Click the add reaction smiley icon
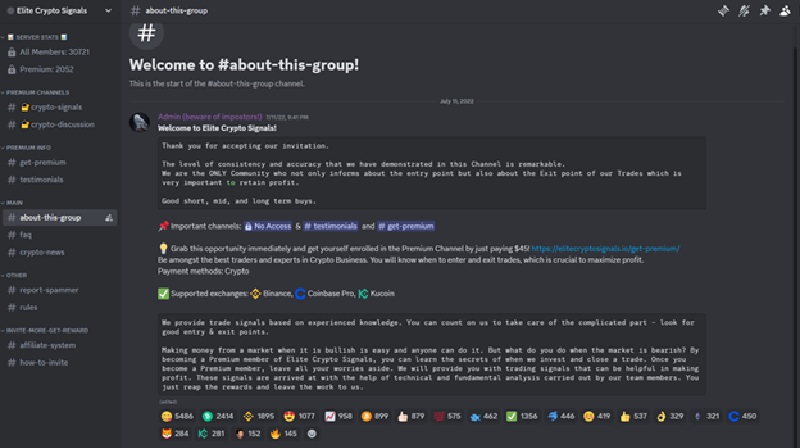The height and width of the screenshot is (448, 800). tap(311, 433)
